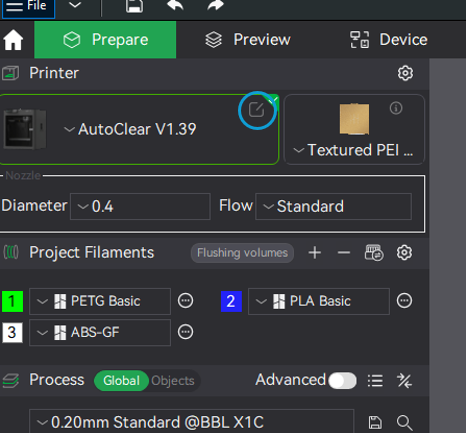Show bed plate info icon
466x433 pixels.
pos(396,108)
